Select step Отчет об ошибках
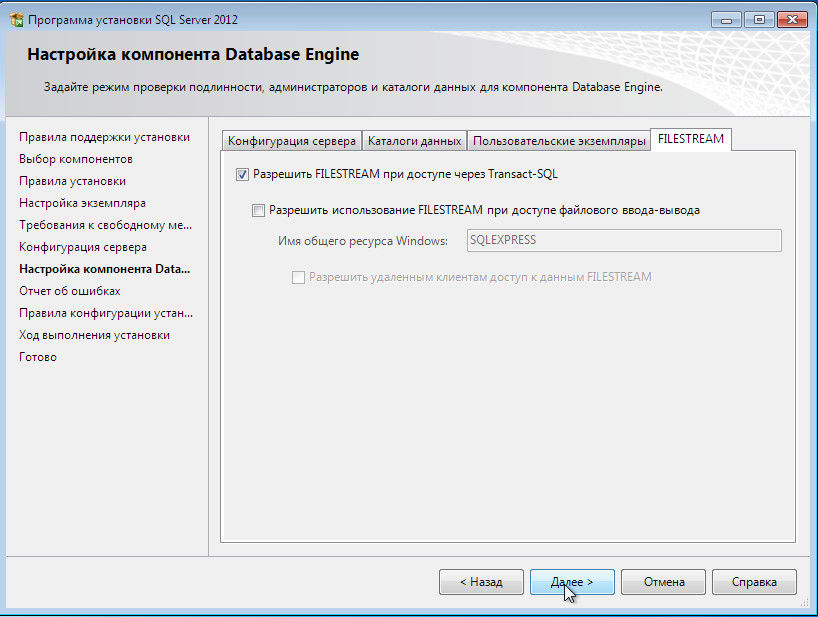The width and height of the screenshot is (818, 617). click(x=69, y=291)
